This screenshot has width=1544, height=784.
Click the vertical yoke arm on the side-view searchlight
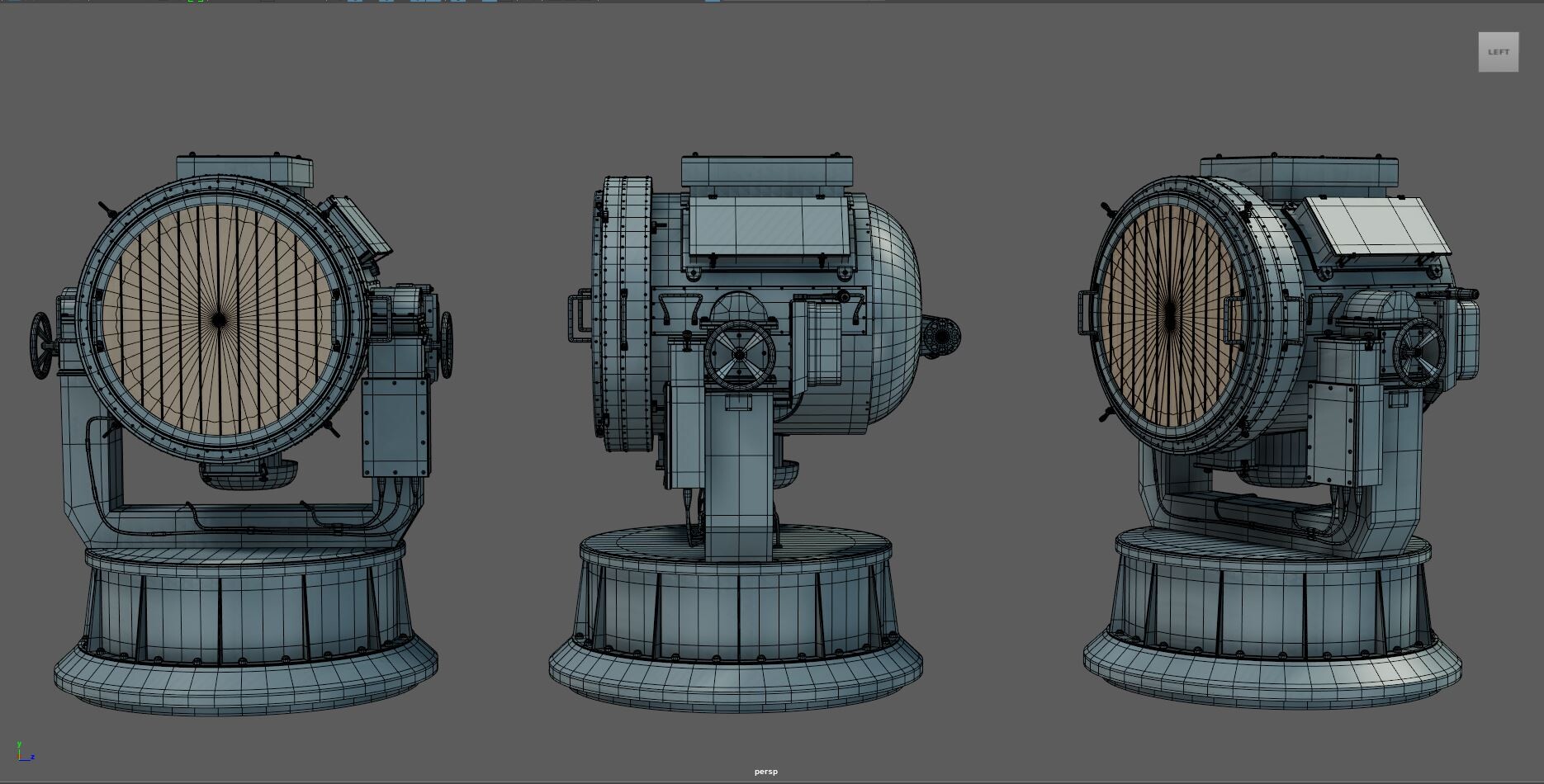click(x=737, y=479)
